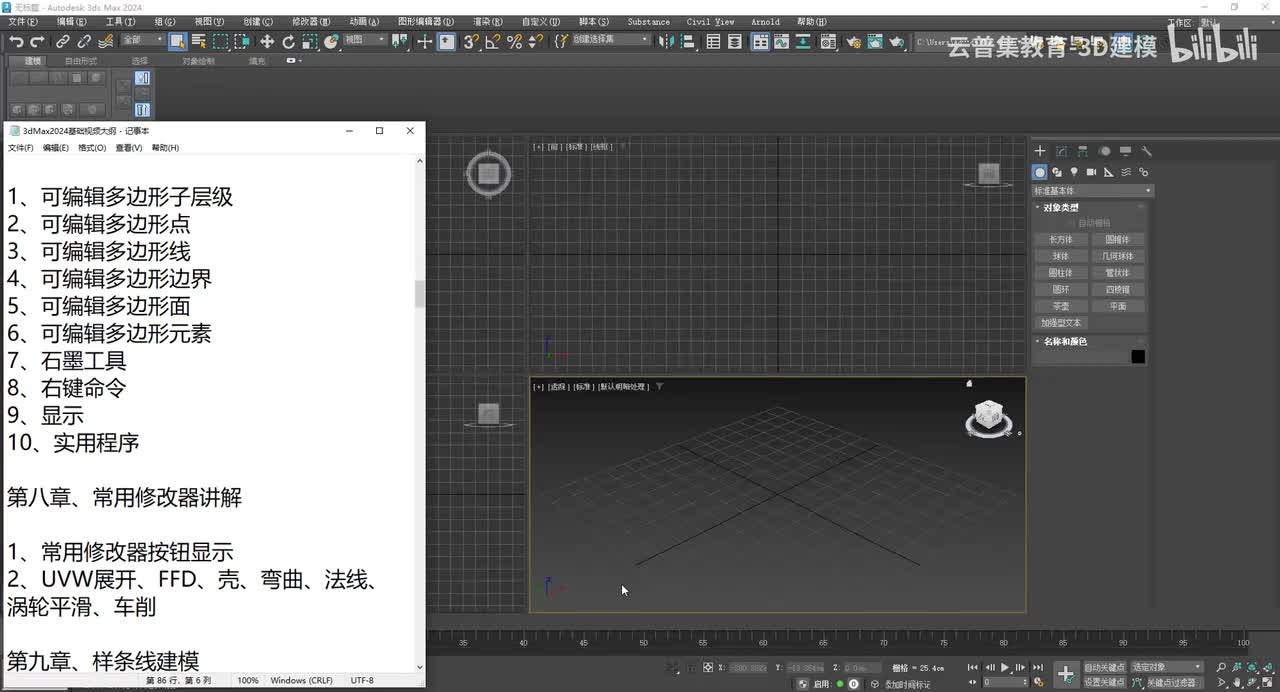Redo with the right curved arrow icon
Viewport: 1280px width, 692px height.
click(x=37, y=41)
